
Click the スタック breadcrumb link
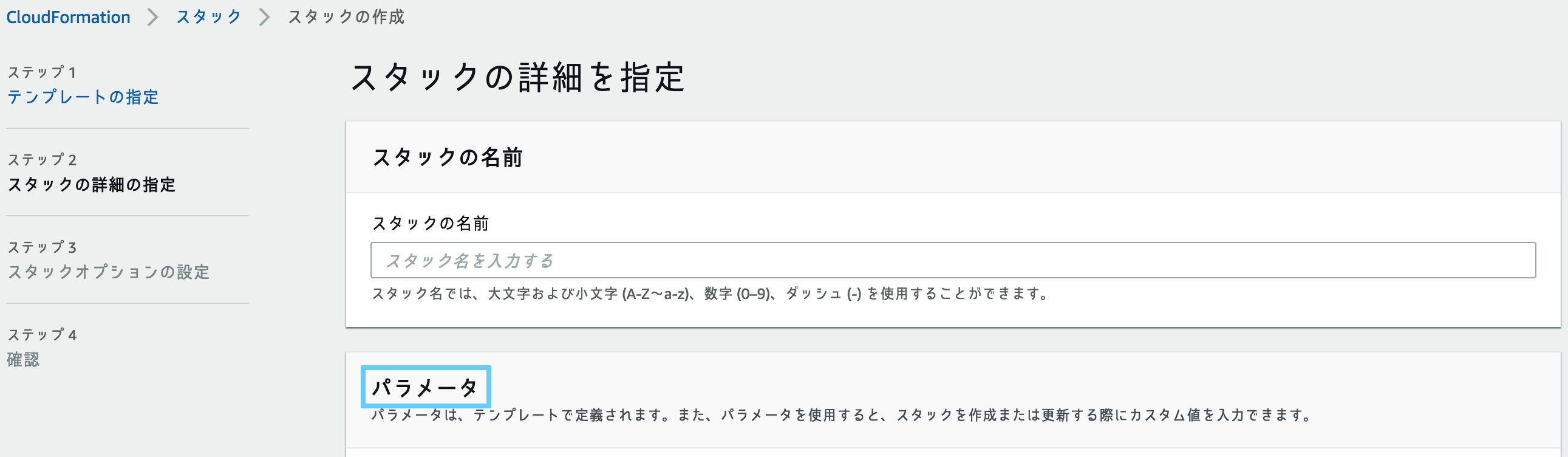208,16
